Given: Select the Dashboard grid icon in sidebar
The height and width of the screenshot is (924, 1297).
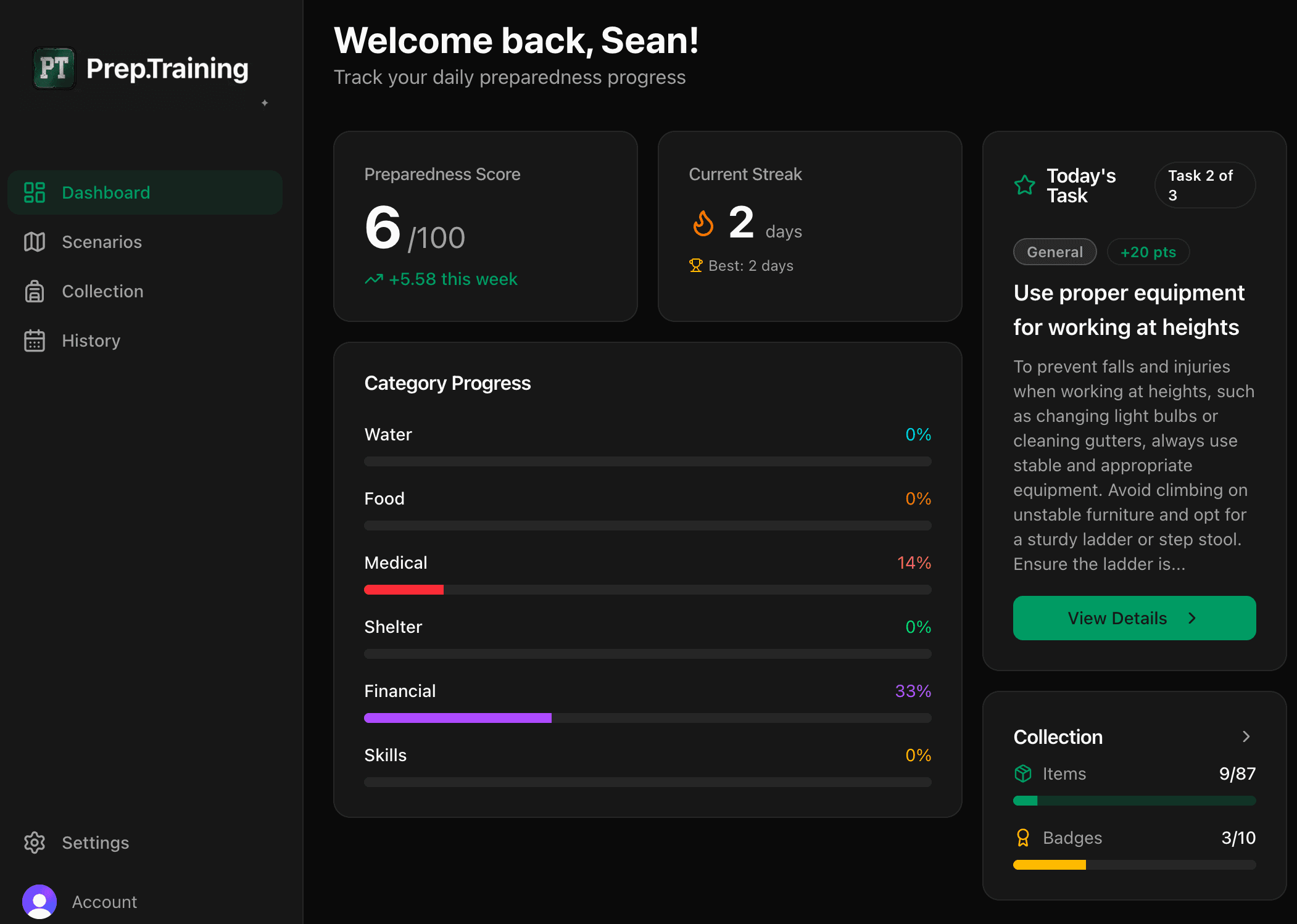Looking at the screenshot, I should (x=35, y=192).
